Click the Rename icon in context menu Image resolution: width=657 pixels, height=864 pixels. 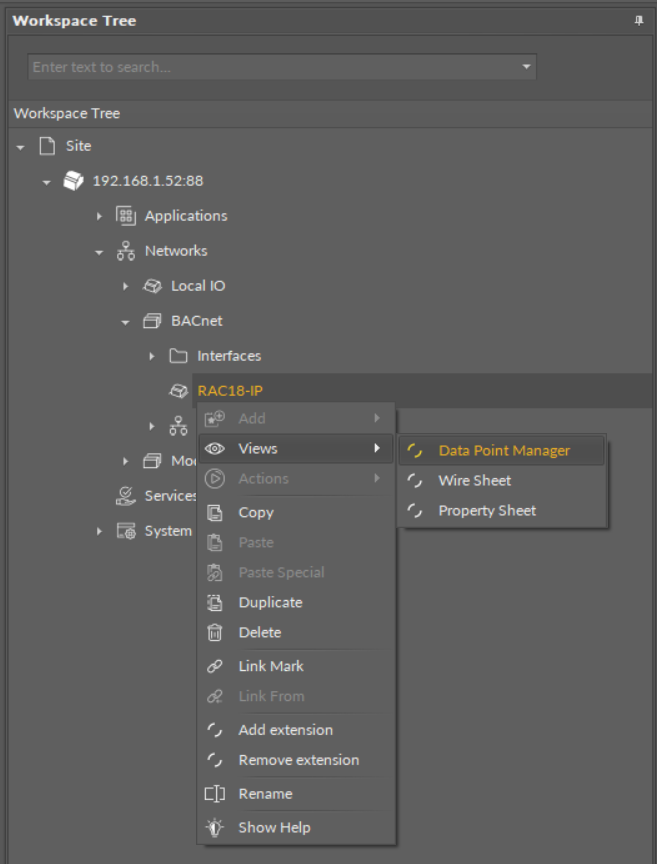214,794
